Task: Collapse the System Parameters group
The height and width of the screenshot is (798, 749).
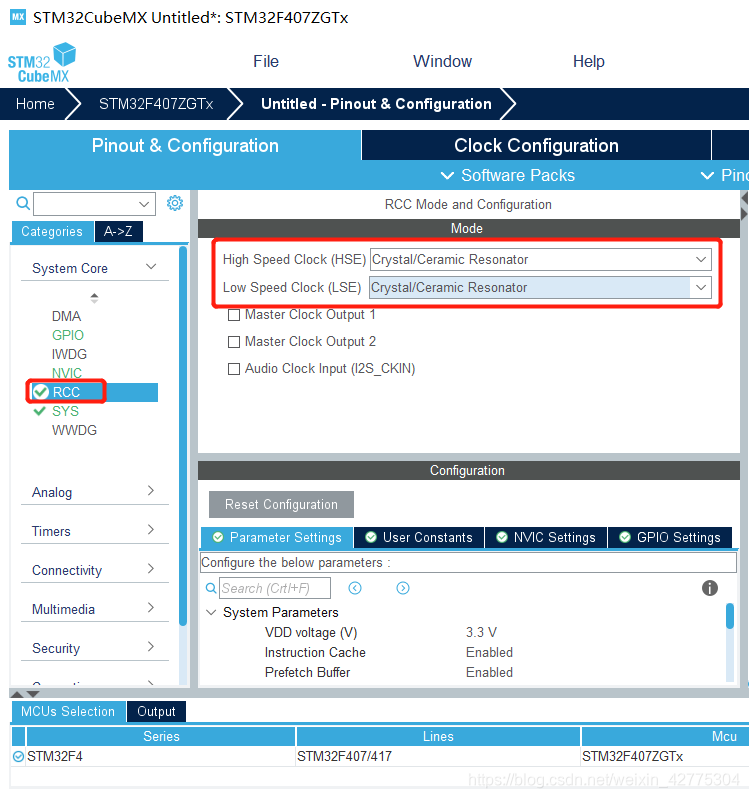Action: pos(211,612)
